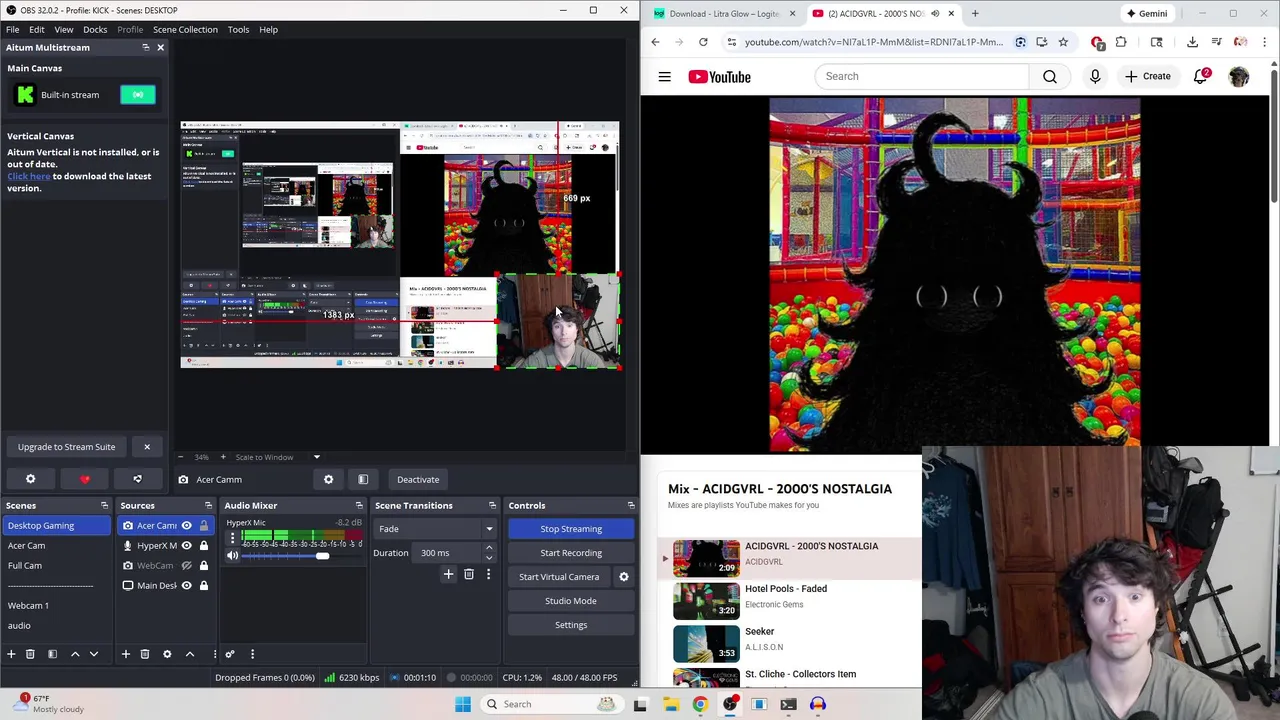Image resolution: width=1280 pixels, height=720 pixels.
Task: Open HyperX Mic options three-dot menu
Action: coord(232,537)
